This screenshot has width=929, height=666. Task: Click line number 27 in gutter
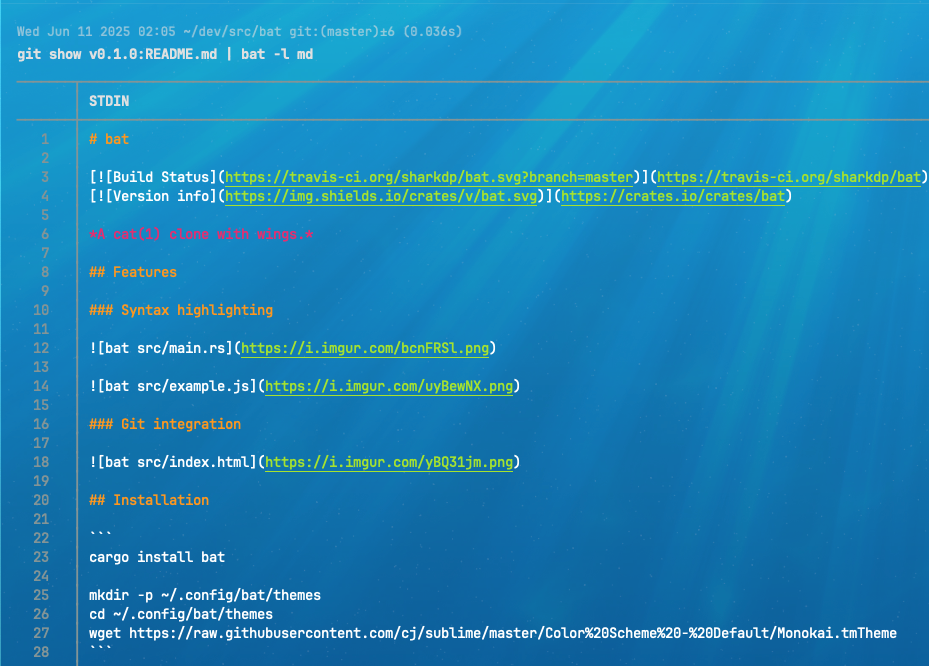pyautogui.click(x=41, y=633)
